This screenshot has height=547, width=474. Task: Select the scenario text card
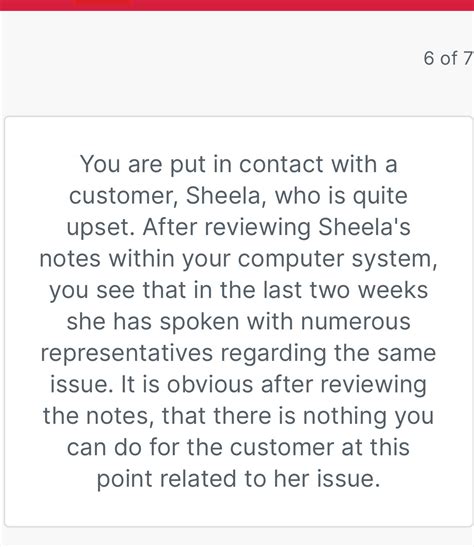coord(239,321)
